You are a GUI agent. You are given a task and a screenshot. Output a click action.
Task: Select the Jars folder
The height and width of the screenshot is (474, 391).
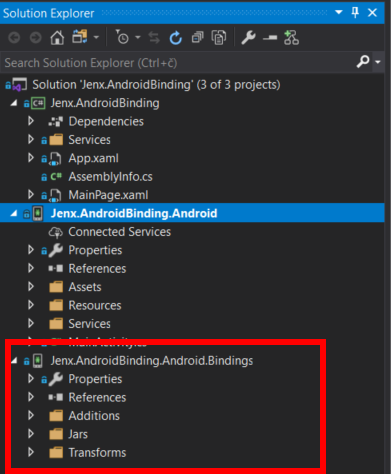(78, 434)
